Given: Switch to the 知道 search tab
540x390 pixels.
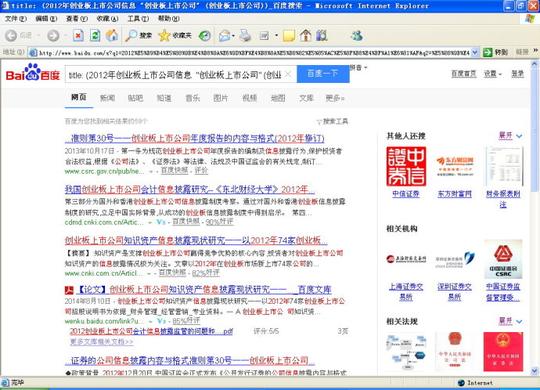Looking at the screenshot, I should [x=164, y=98].
